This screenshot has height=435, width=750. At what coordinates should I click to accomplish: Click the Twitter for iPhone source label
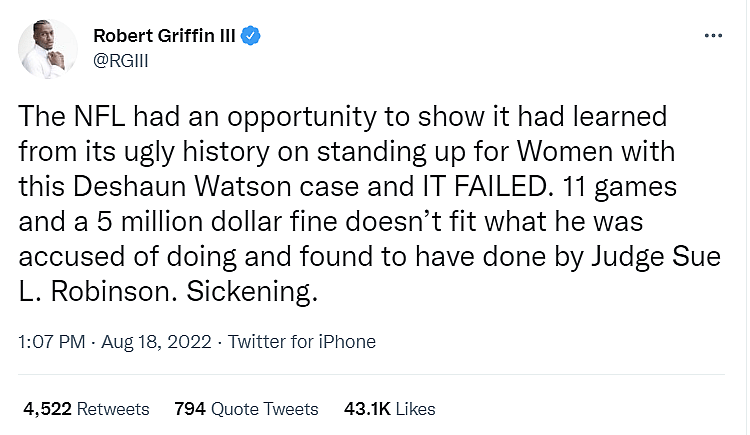302,342
